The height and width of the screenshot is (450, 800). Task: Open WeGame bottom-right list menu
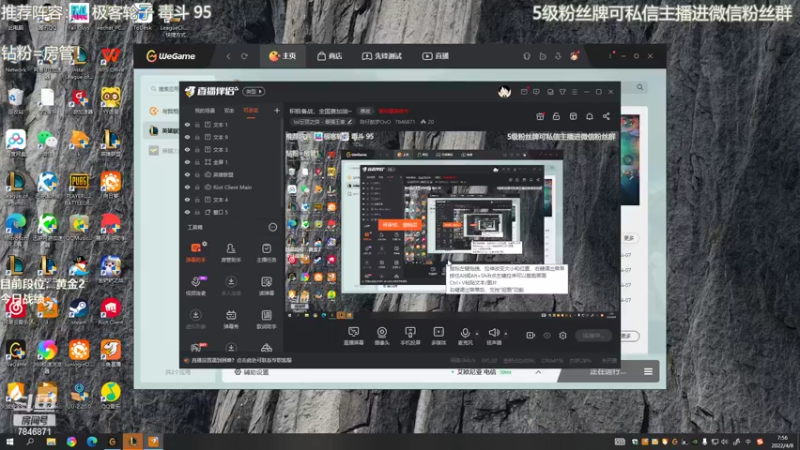click(648, 371)
